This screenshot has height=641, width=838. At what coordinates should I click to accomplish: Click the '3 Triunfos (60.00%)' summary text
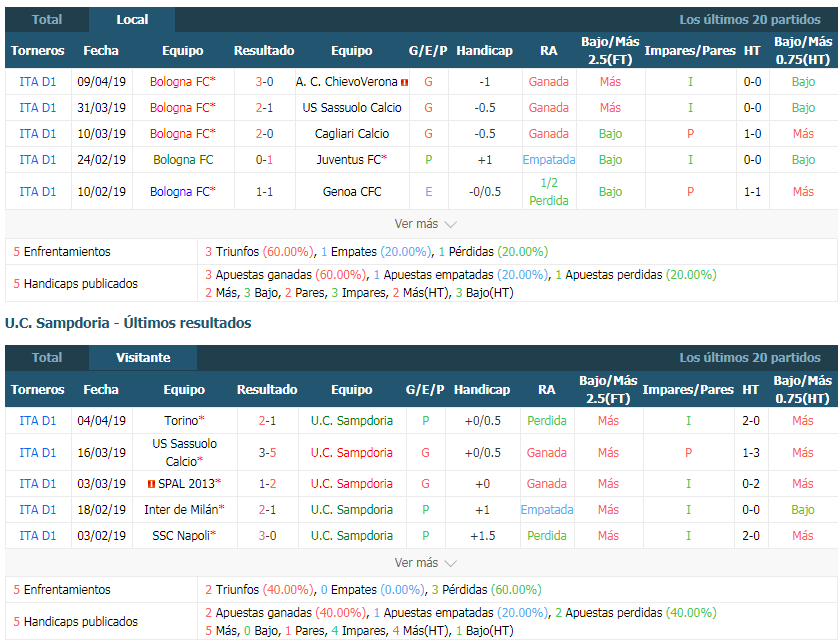pyautogui.click(x=259, y=252)
